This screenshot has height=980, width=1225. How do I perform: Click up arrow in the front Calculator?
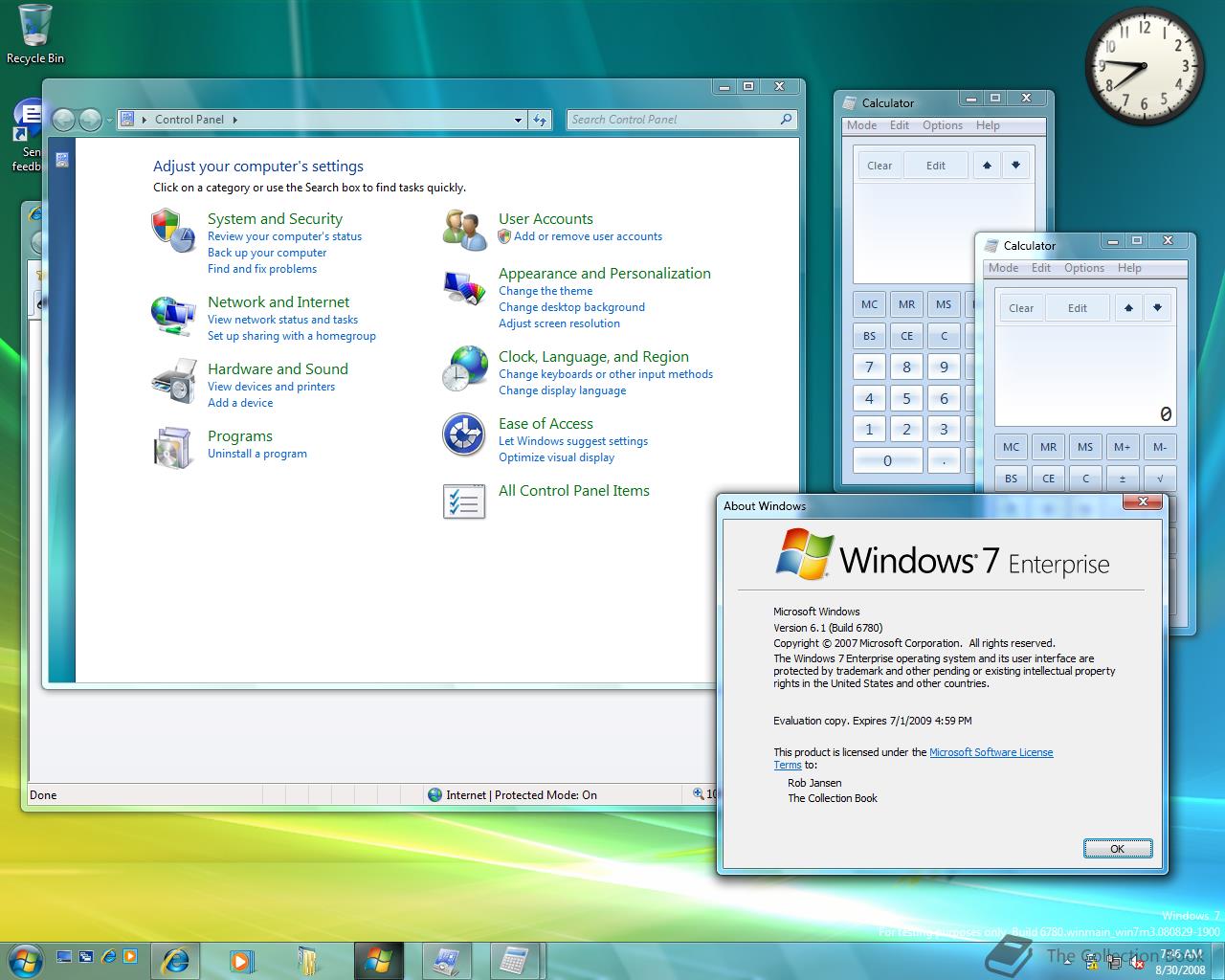click(1128, 308)
